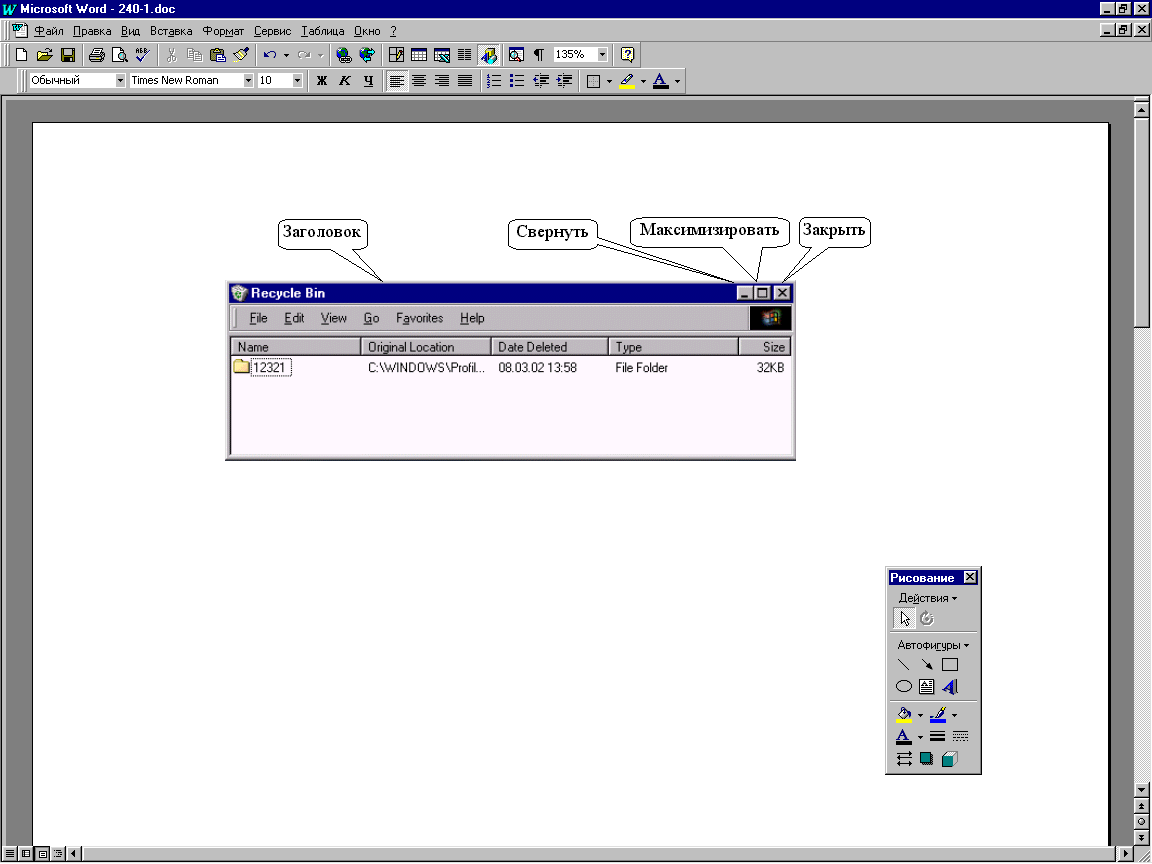Open the Вид menu
This screenshot has height=864, width=1152.
click(130, 31)
